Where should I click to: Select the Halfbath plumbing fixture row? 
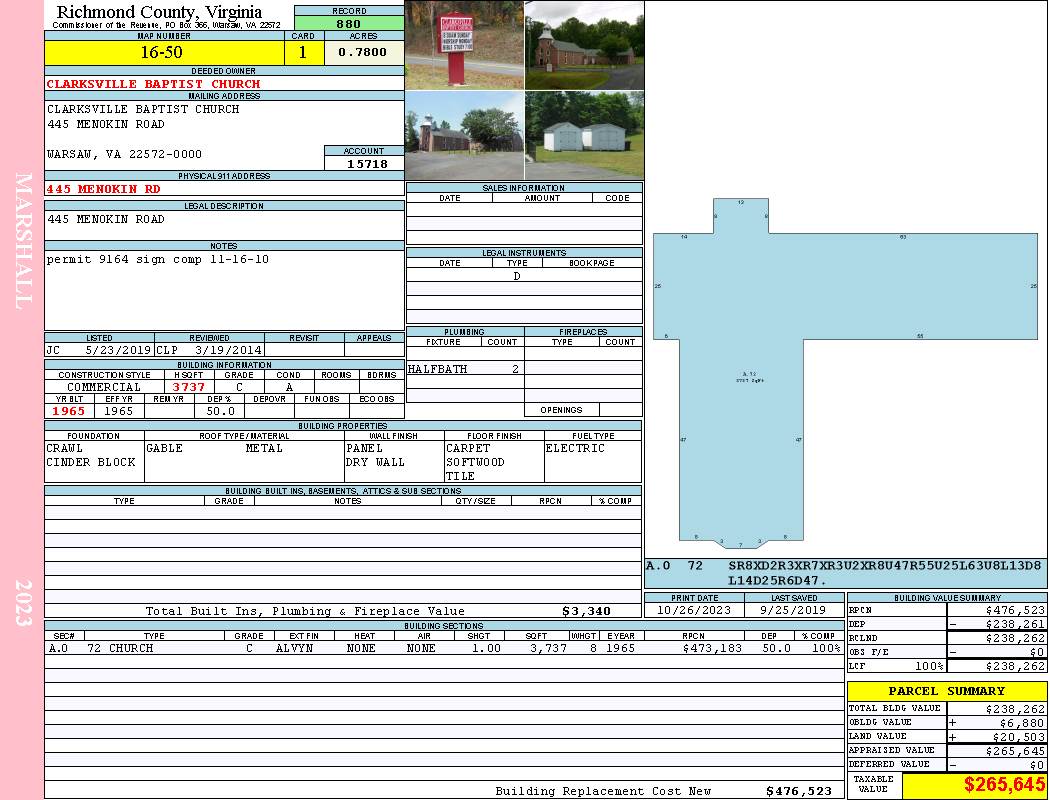click(x=465, y=369)
